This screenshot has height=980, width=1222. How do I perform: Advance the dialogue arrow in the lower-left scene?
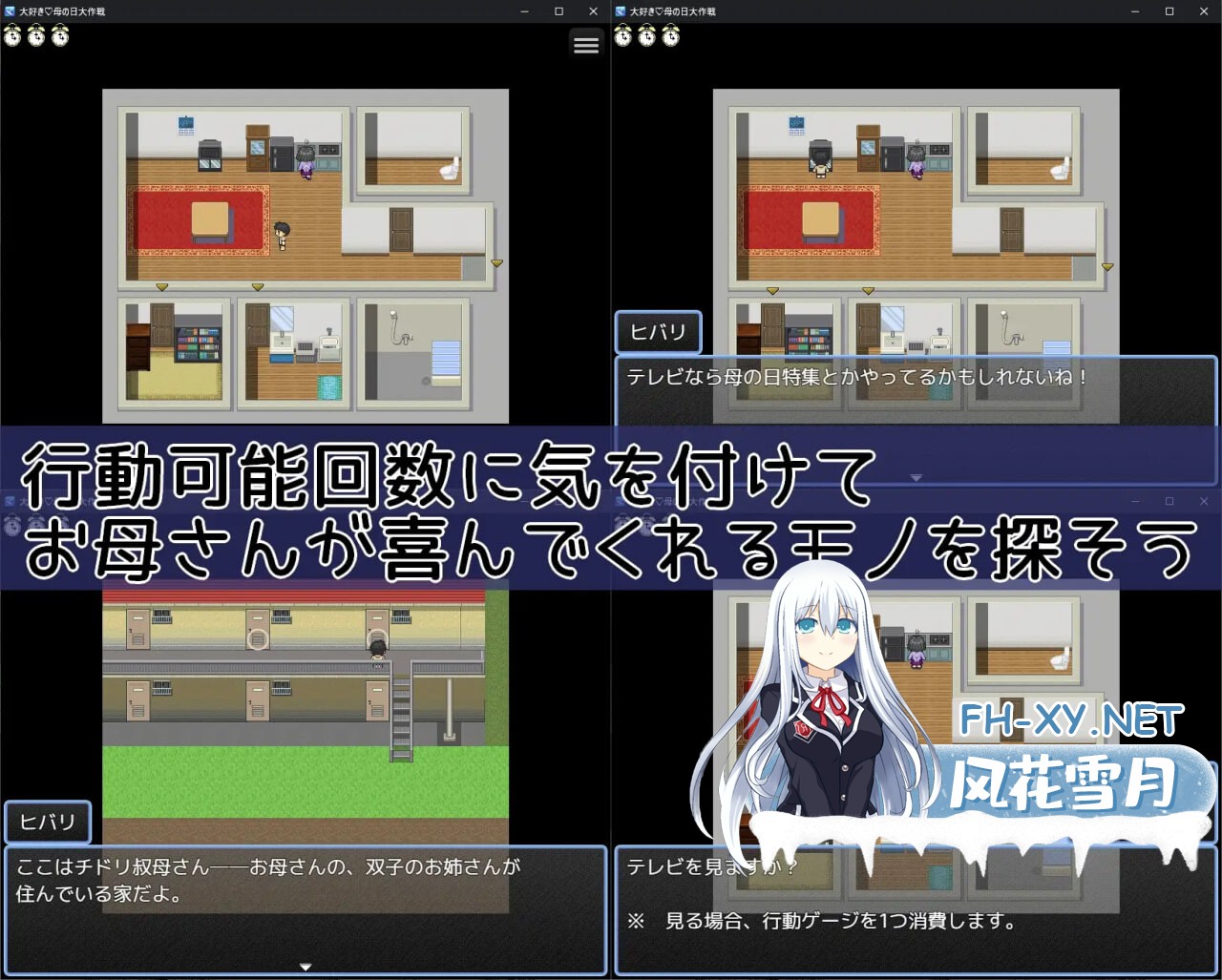[x=305, y=967]
